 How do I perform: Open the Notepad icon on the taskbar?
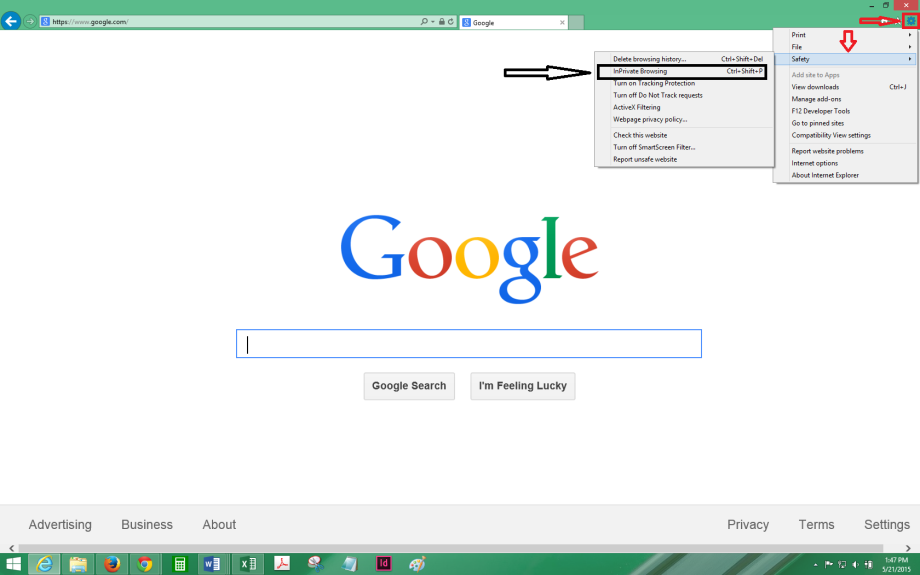(x=350, y=564)
